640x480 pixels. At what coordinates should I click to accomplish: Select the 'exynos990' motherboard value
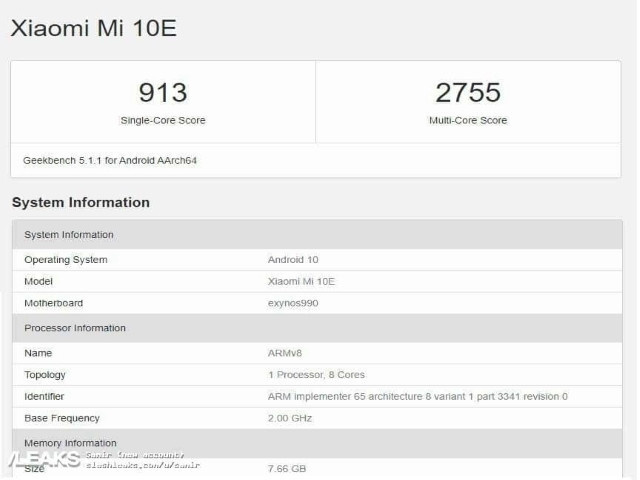click(293, 303)
